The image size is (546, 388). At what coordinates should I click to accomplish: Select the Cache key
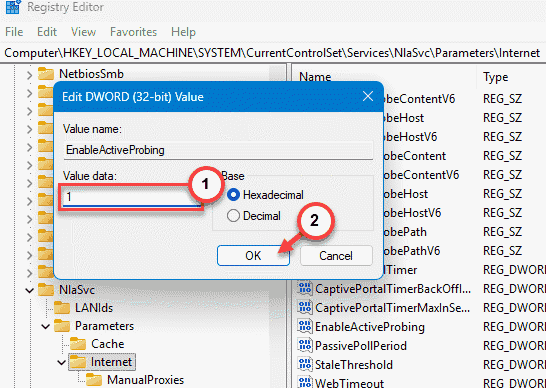(x=108, y=344)
